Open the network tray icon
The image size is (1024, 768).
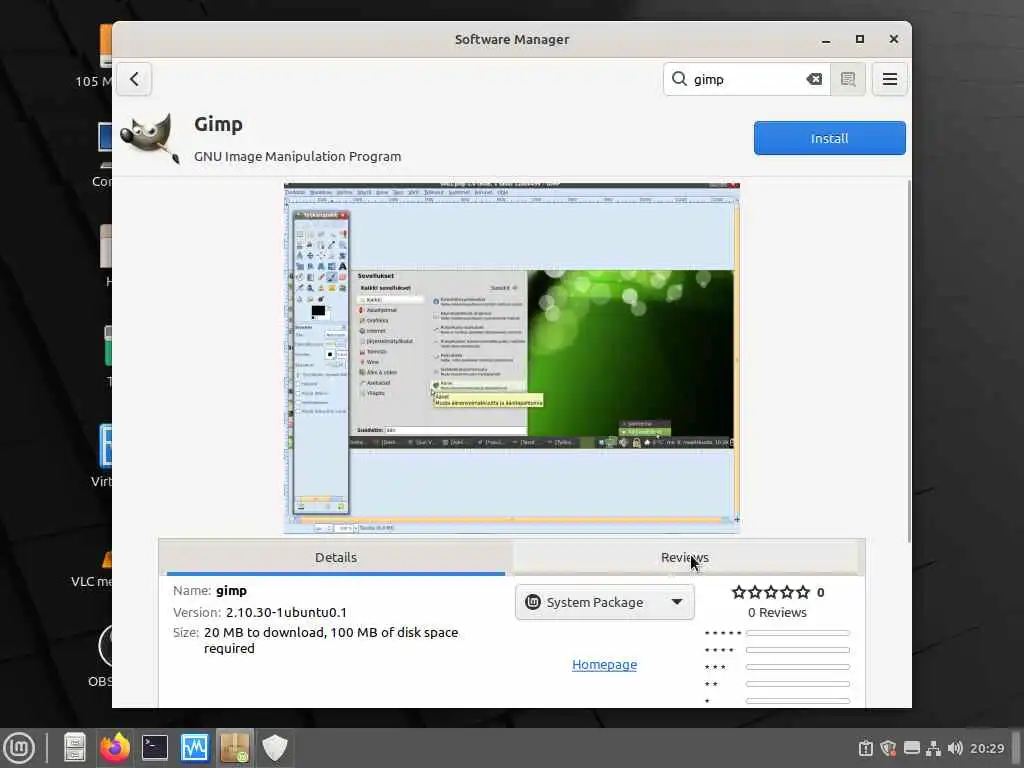point(934,748)
